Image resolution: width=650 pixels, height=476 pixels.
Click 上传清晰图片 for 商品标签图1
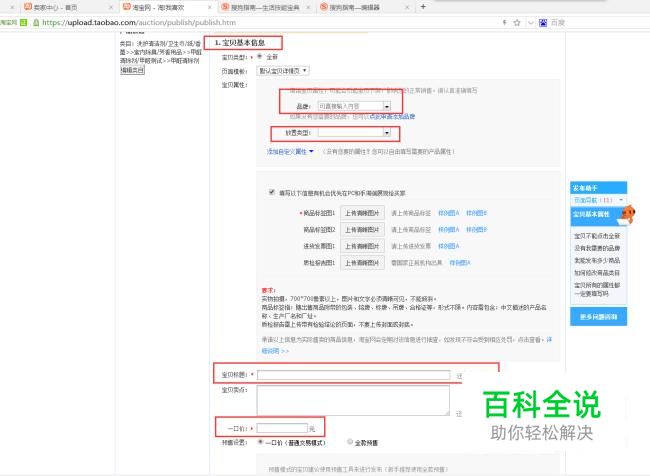(362, 213)
